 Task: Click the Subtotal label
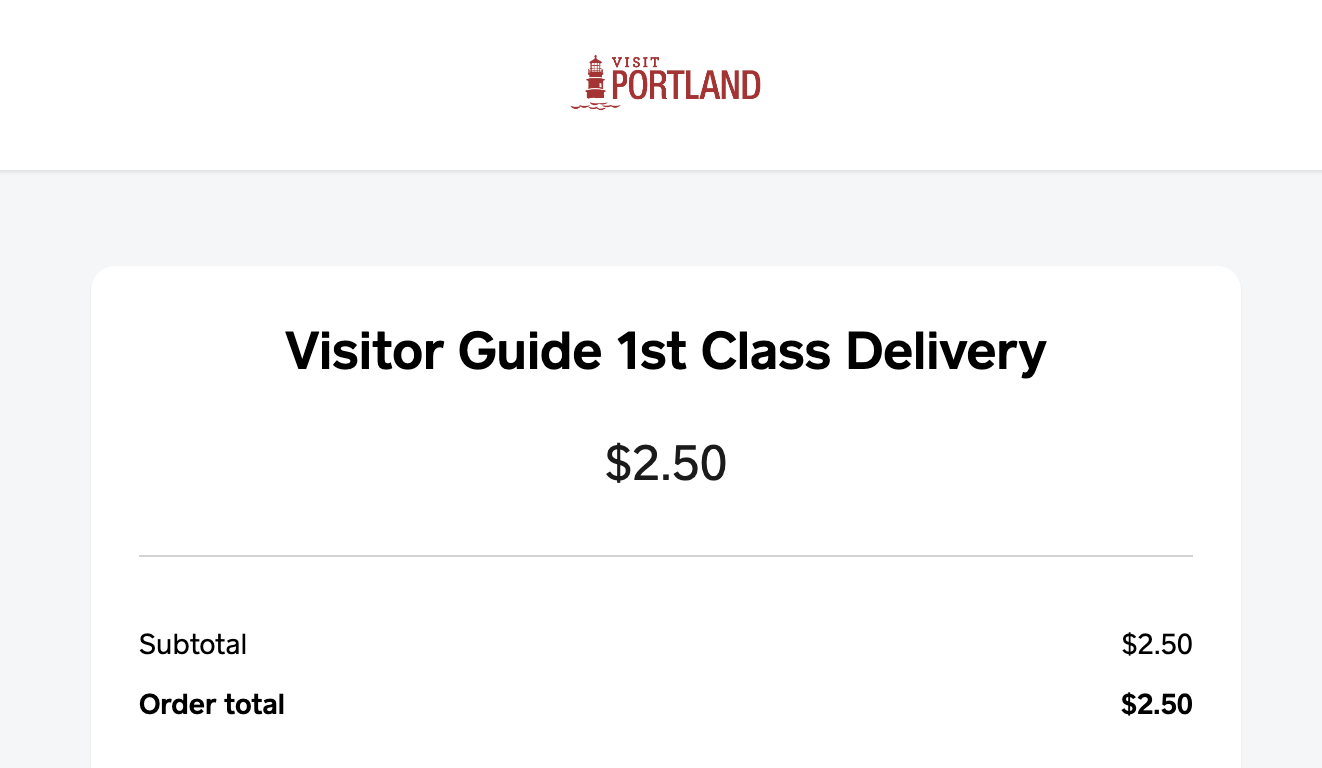[193, 644]
